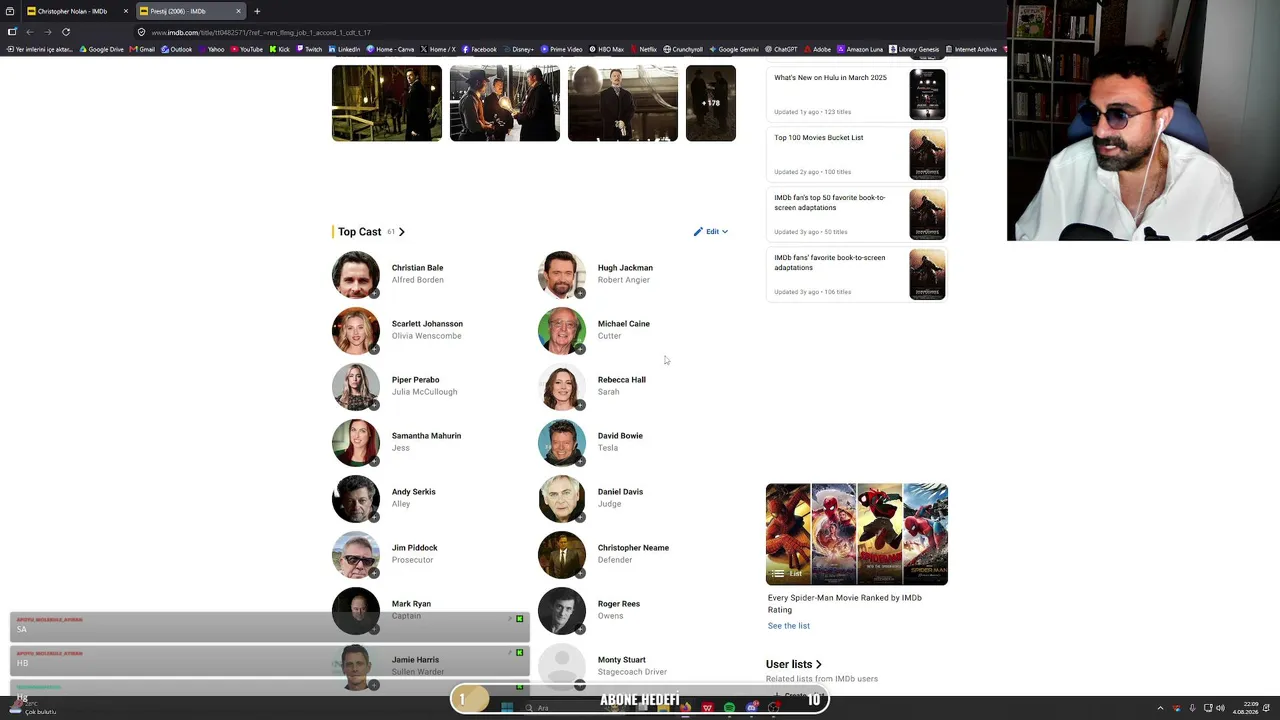Open the Spider-Man movies list poster collage
The height and width of the screenshot is (720, 1280).
click(857, 534)
